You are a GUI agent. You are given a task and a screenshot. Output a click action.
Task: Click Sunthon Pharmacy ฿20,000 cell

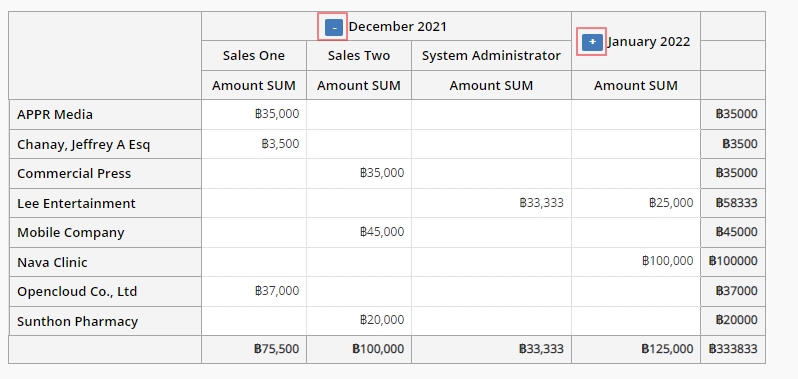(359, 322)
